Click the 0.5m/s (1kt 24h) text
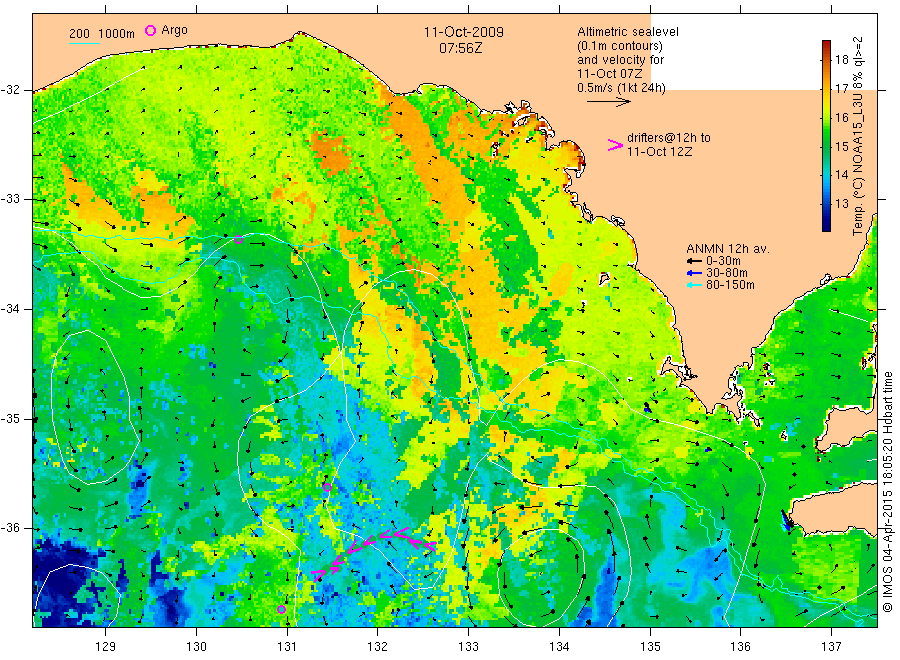This screenshot has width=900, height=660. [x=622, y=88]
